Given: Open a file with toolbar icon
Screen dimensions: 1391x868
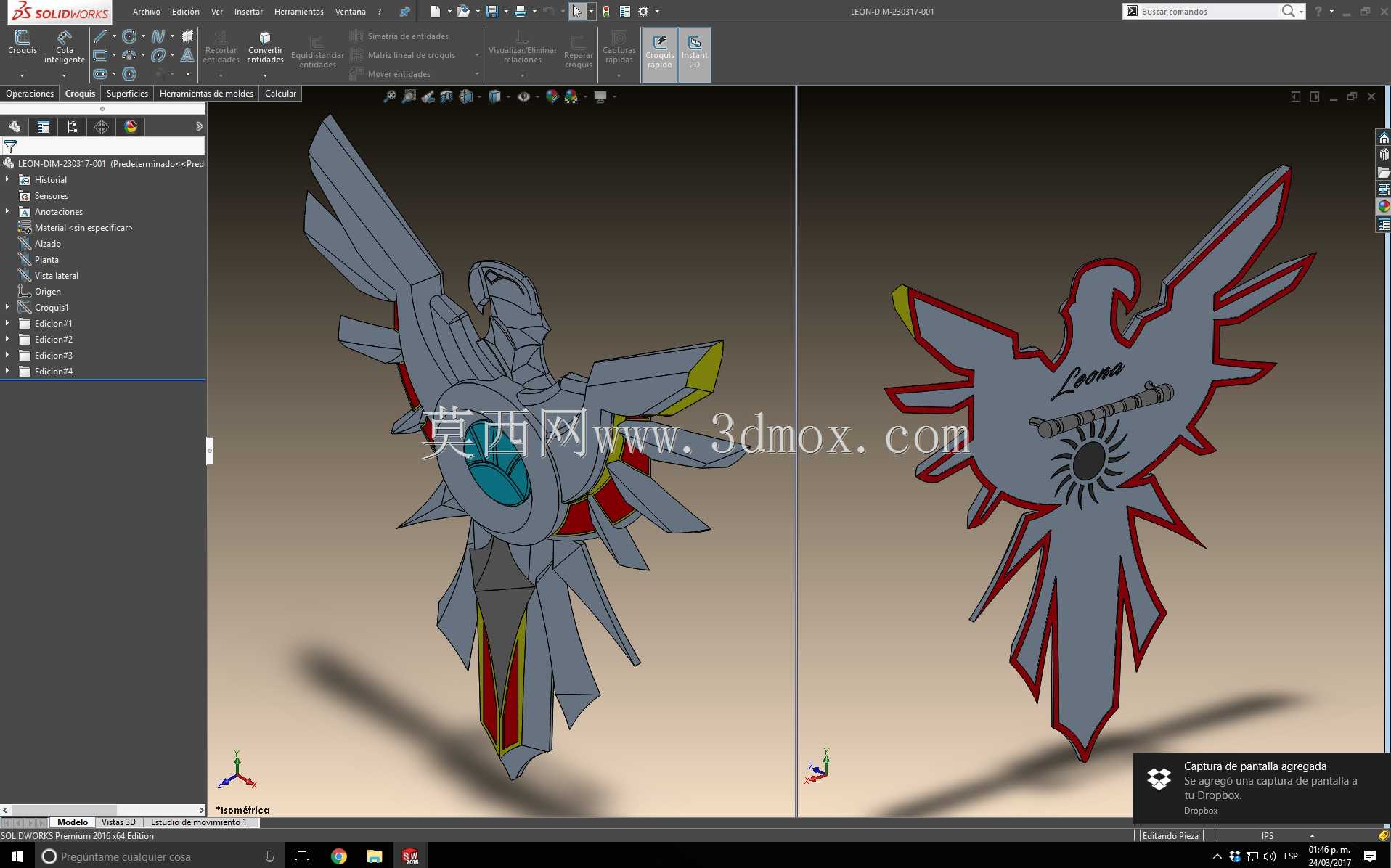Looking at the screenshot, I should pos(463,12).
